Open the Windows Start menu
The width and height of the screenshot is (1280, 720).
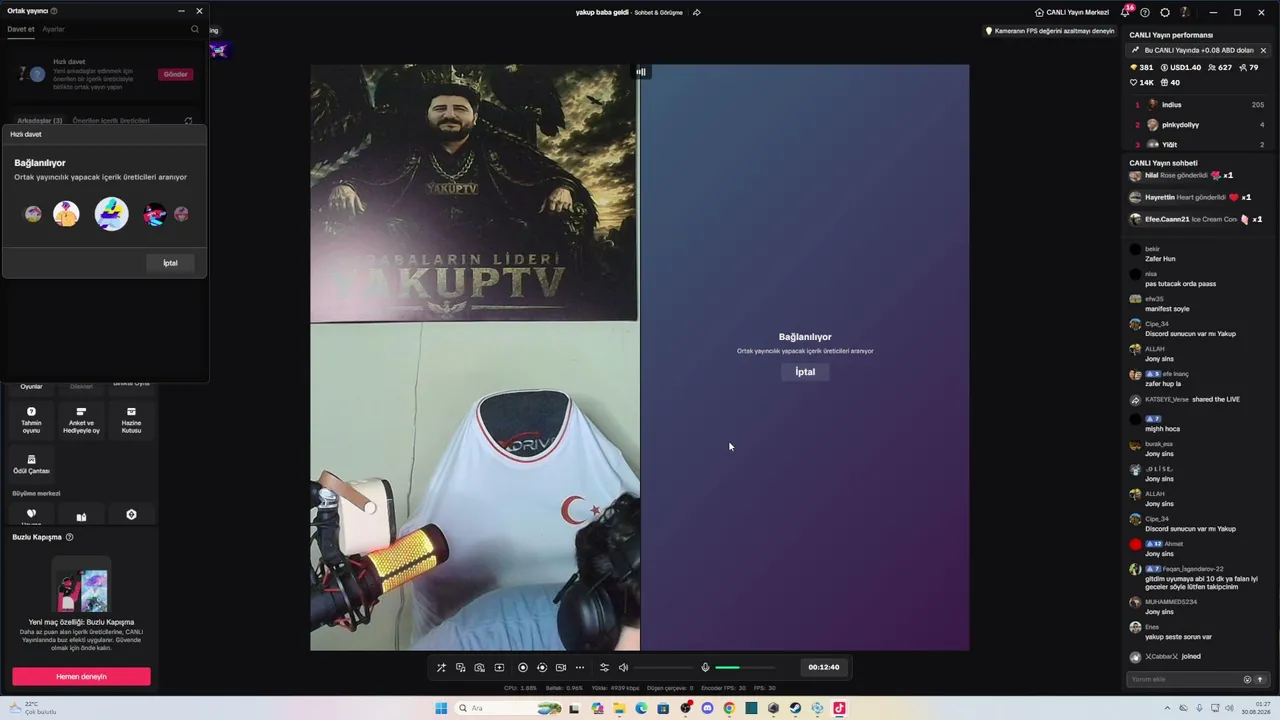(441, 709)
